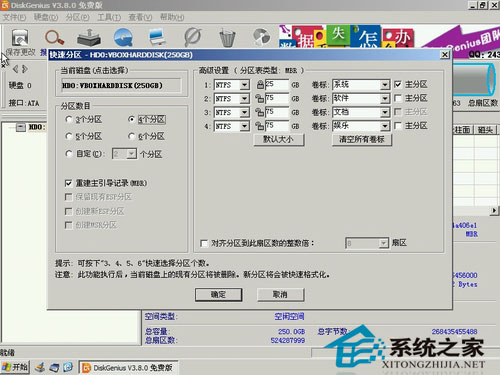This screenshot has height=375, width=500.
Task: Click Clear All Labels (清空所有卷标) button
Action: [x=362, y=140]
